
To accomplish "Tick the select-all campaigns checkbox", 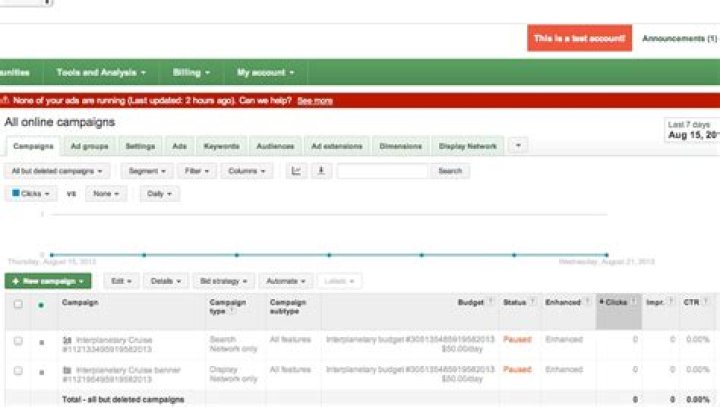I will 18,304.
